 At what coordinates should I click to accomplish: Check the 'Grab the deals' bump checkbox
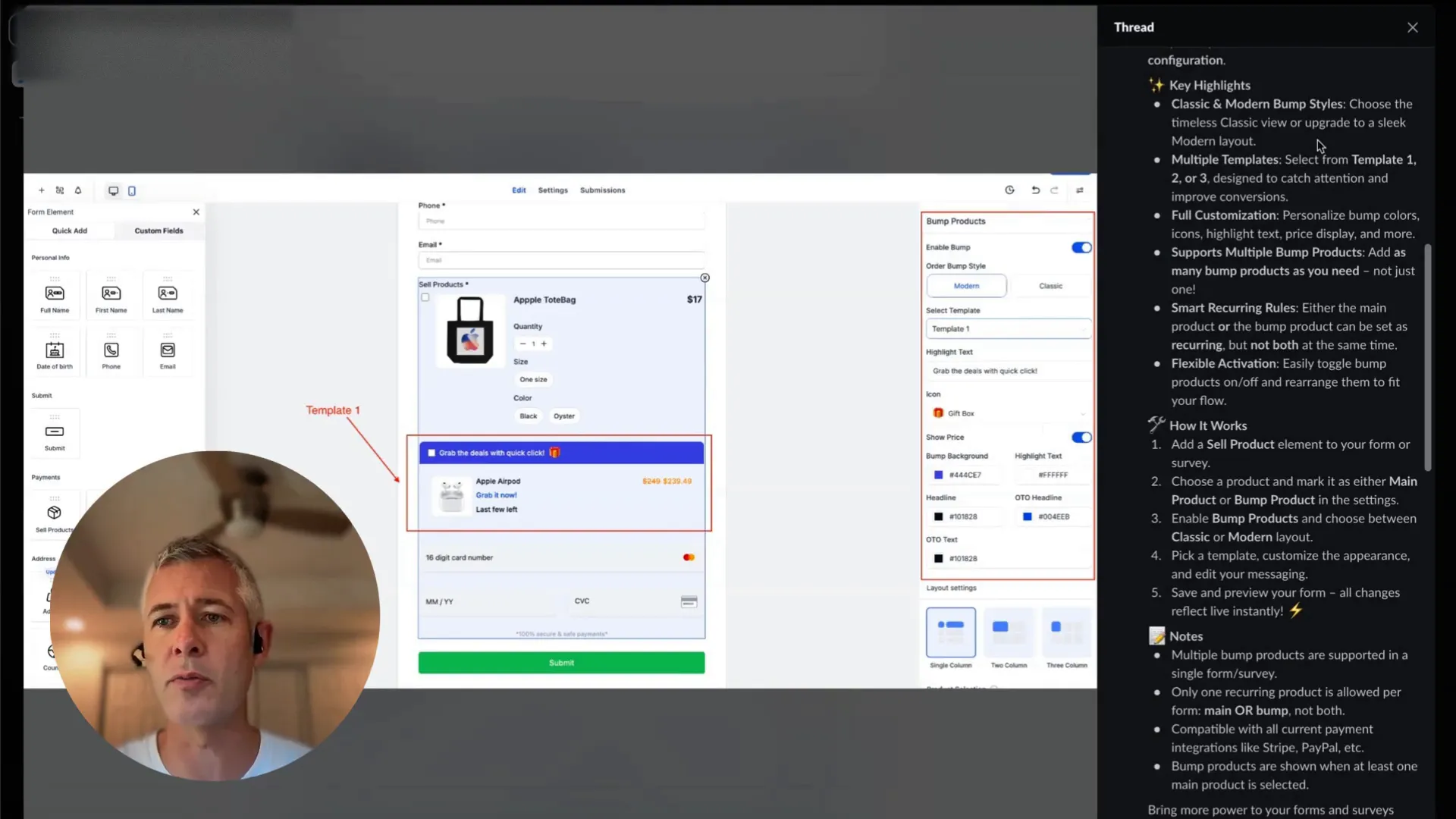click(431, 453)
